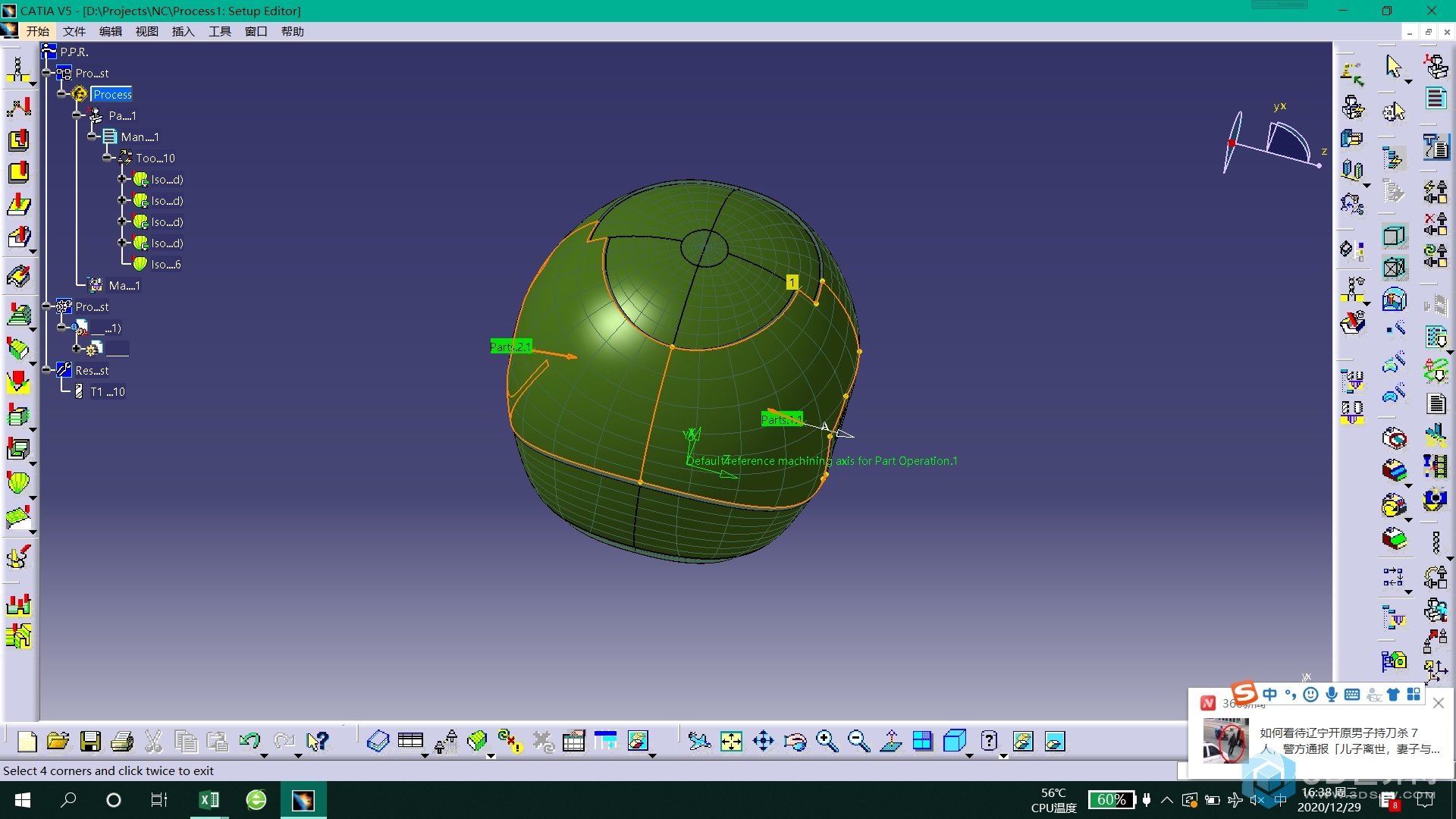Click the Copy icon in bottom toolbar

tap(186, 741)
